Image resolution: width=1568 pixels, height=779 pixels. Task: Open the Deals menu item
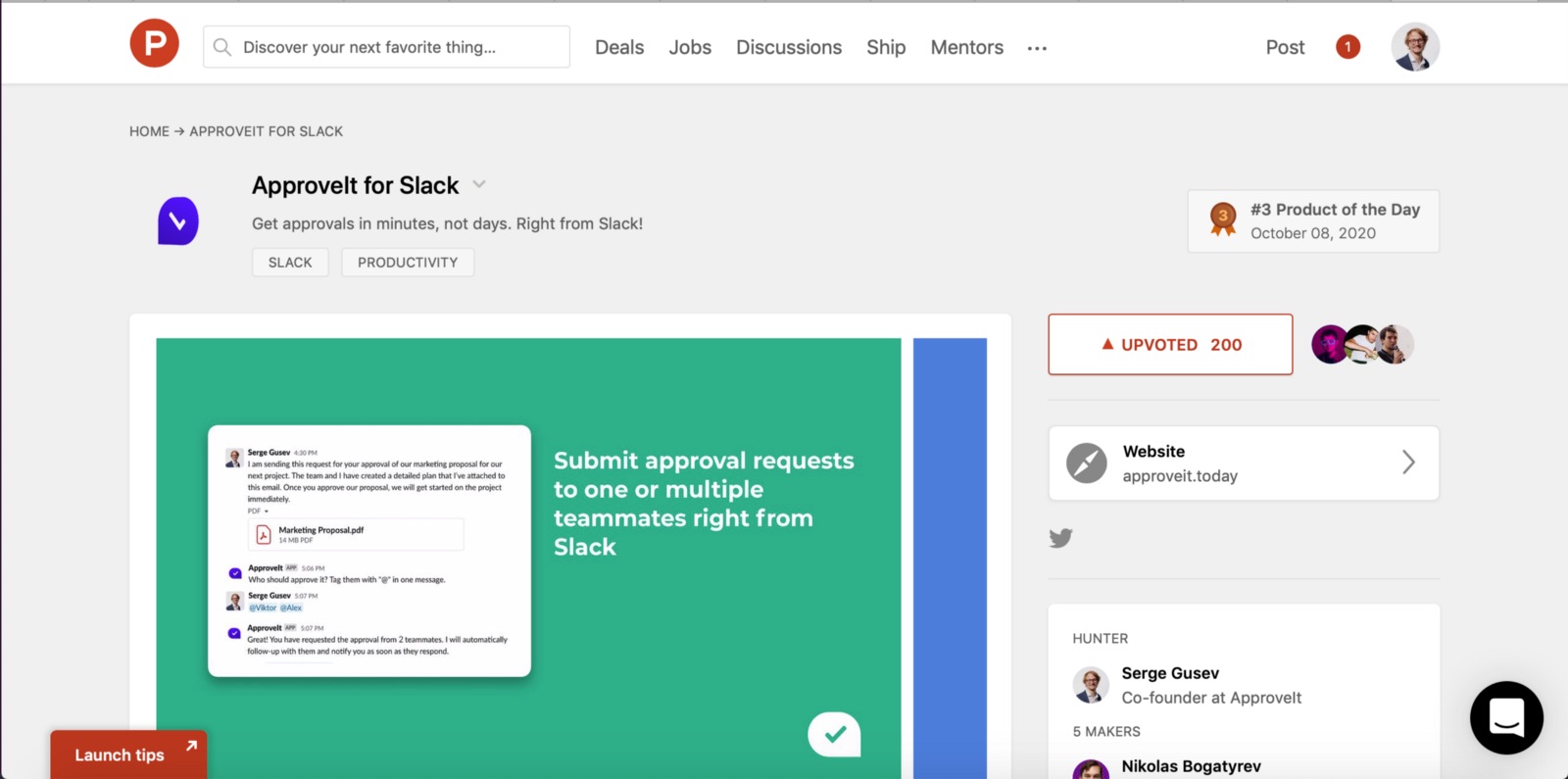(619, 47)
